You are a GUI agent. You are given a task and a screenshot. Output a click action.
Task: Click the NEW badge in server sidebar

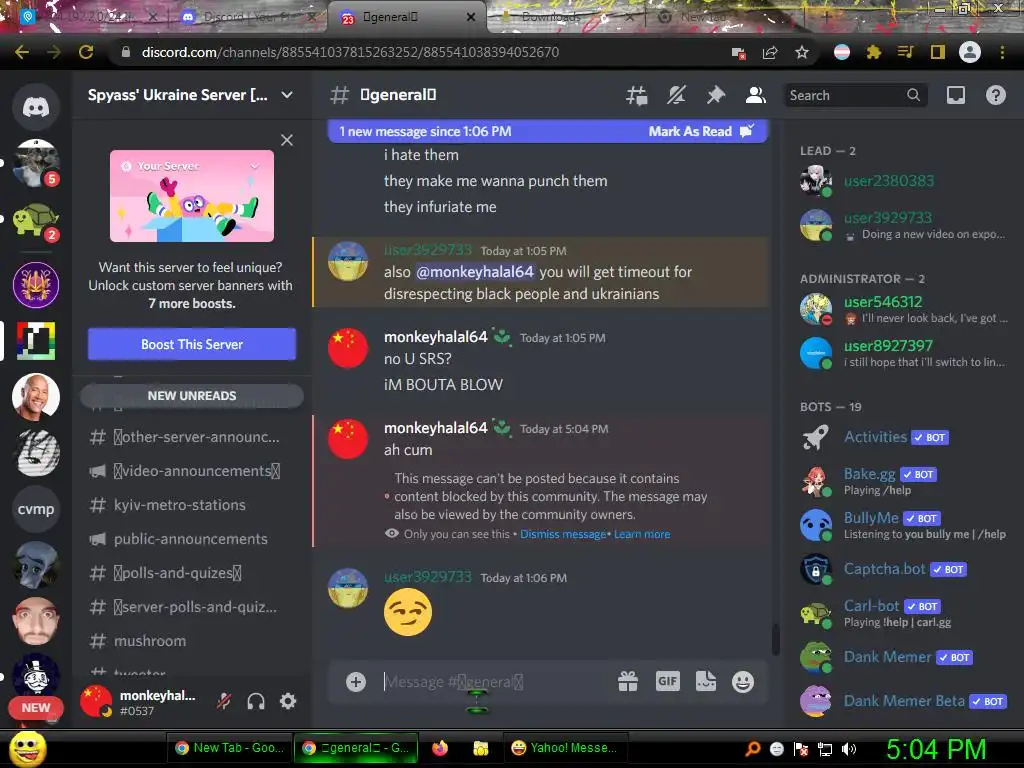[36, 707]
